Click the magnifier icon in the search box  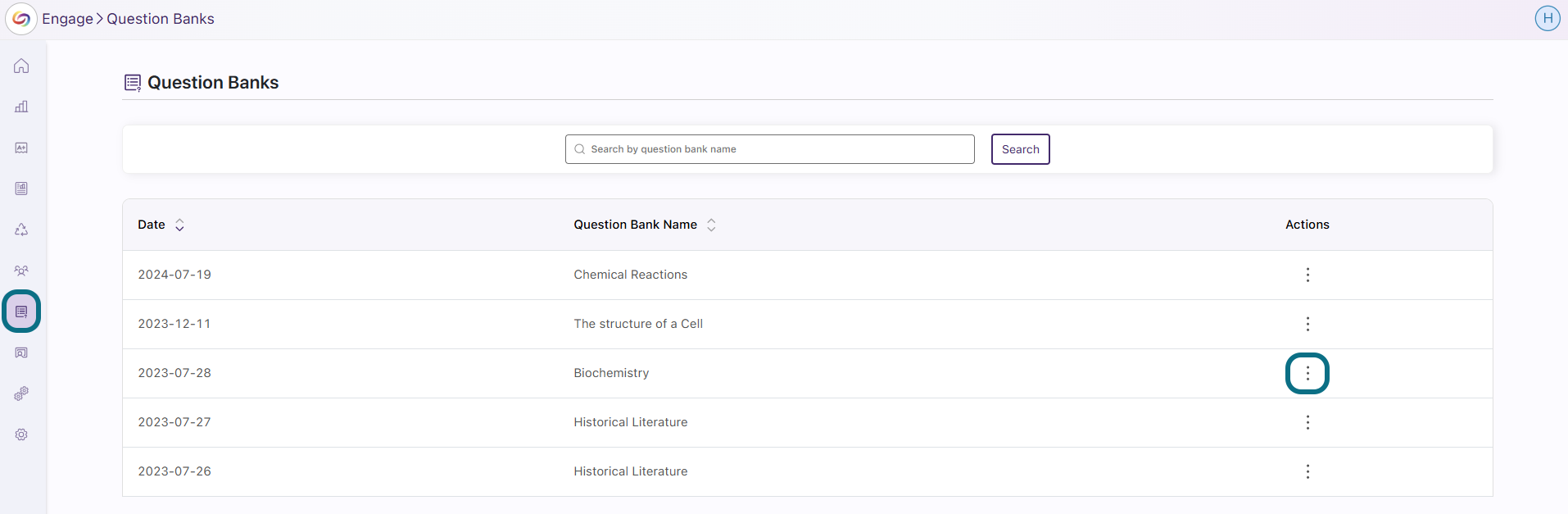click(x=580, y=149)
